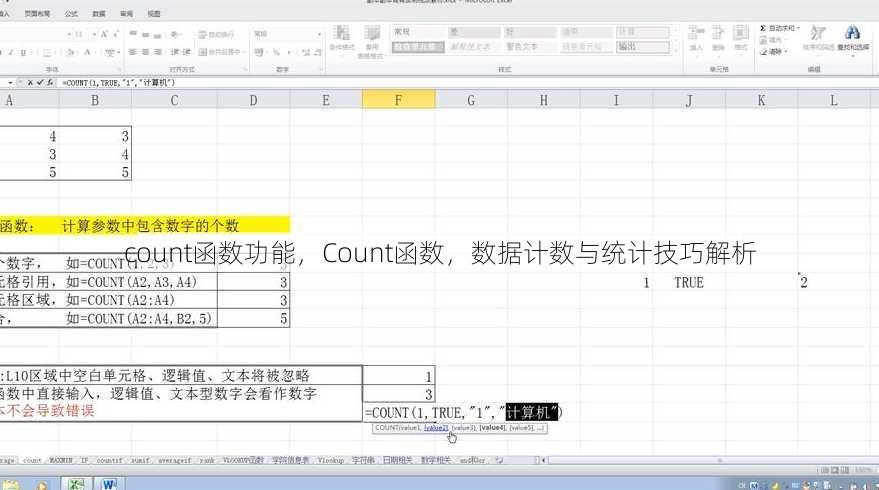Screen dimensions: 879x490
Task: Click the Wrap Text button
Action: [216, 35]
